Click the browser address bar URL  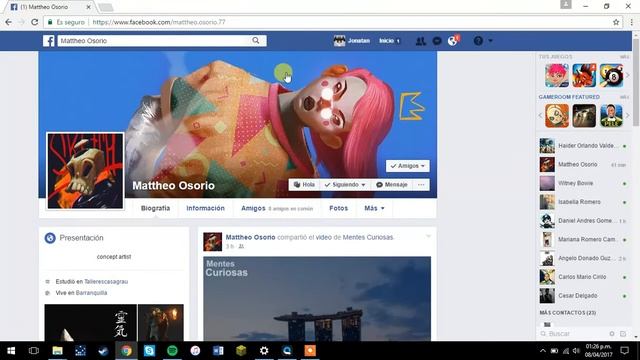coord(159,22)
